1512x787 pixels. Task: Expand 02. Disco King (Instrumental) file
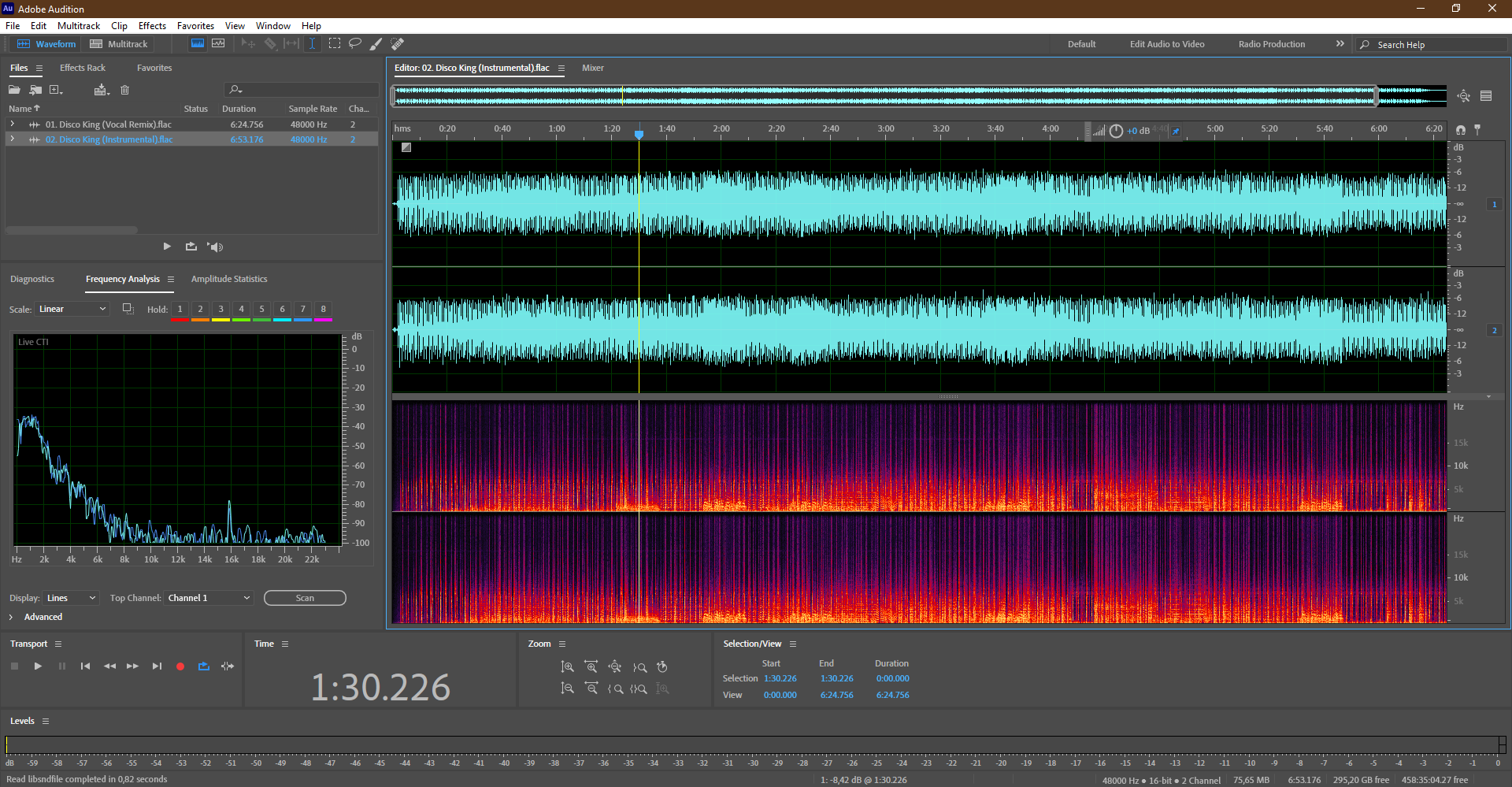click(12, 139)
